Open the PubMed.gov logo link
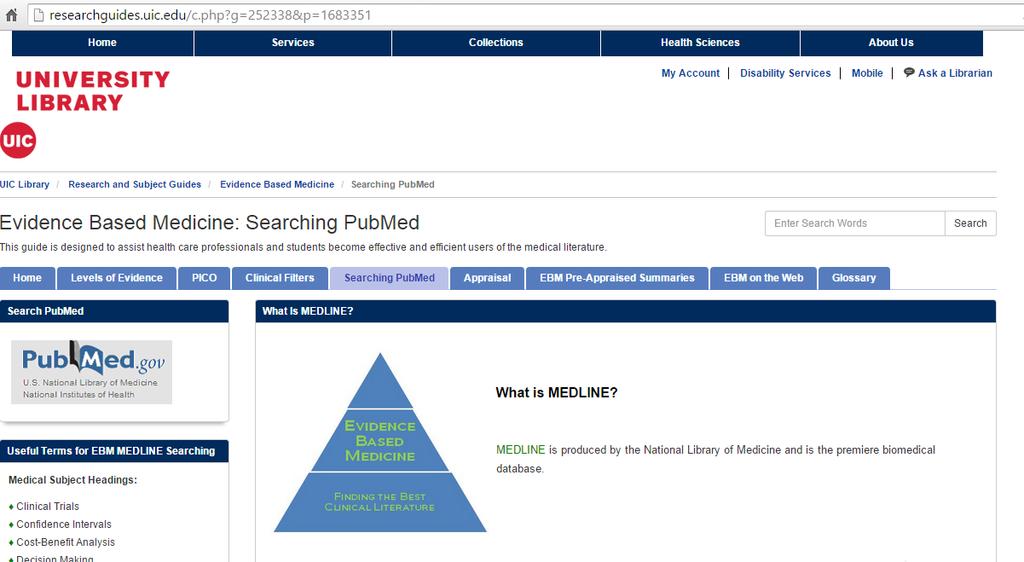Viewport: 1024px width, 562px height. coord(91,372)
